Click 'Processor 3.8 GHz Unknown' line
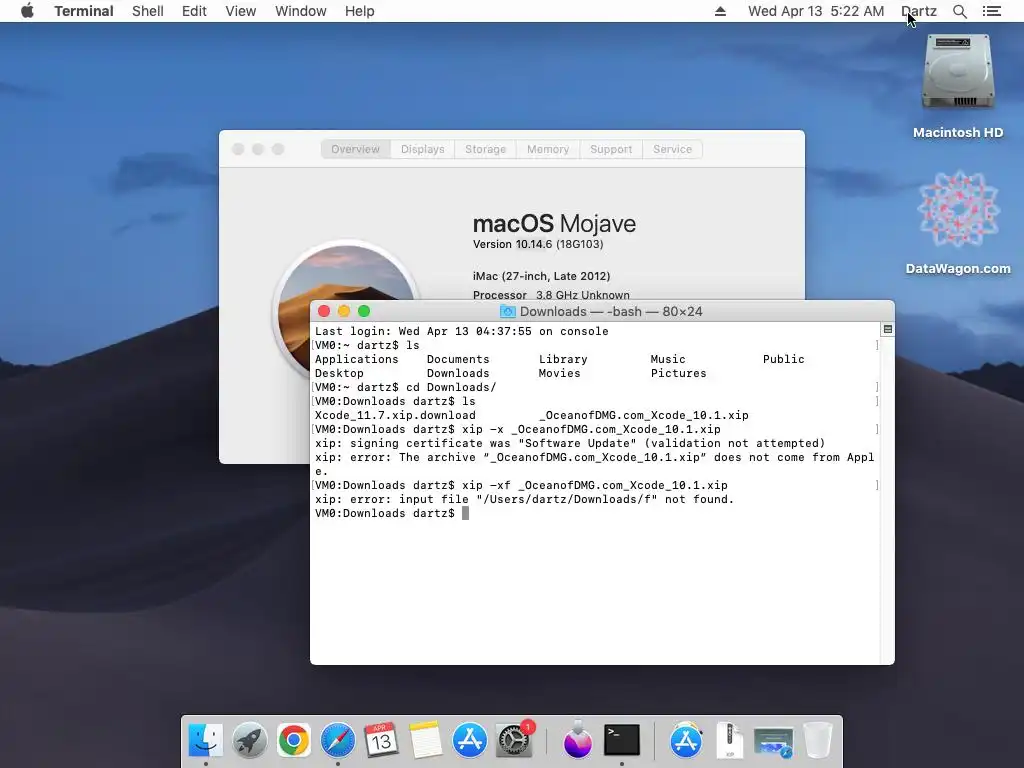 click(x=551, y=295)
